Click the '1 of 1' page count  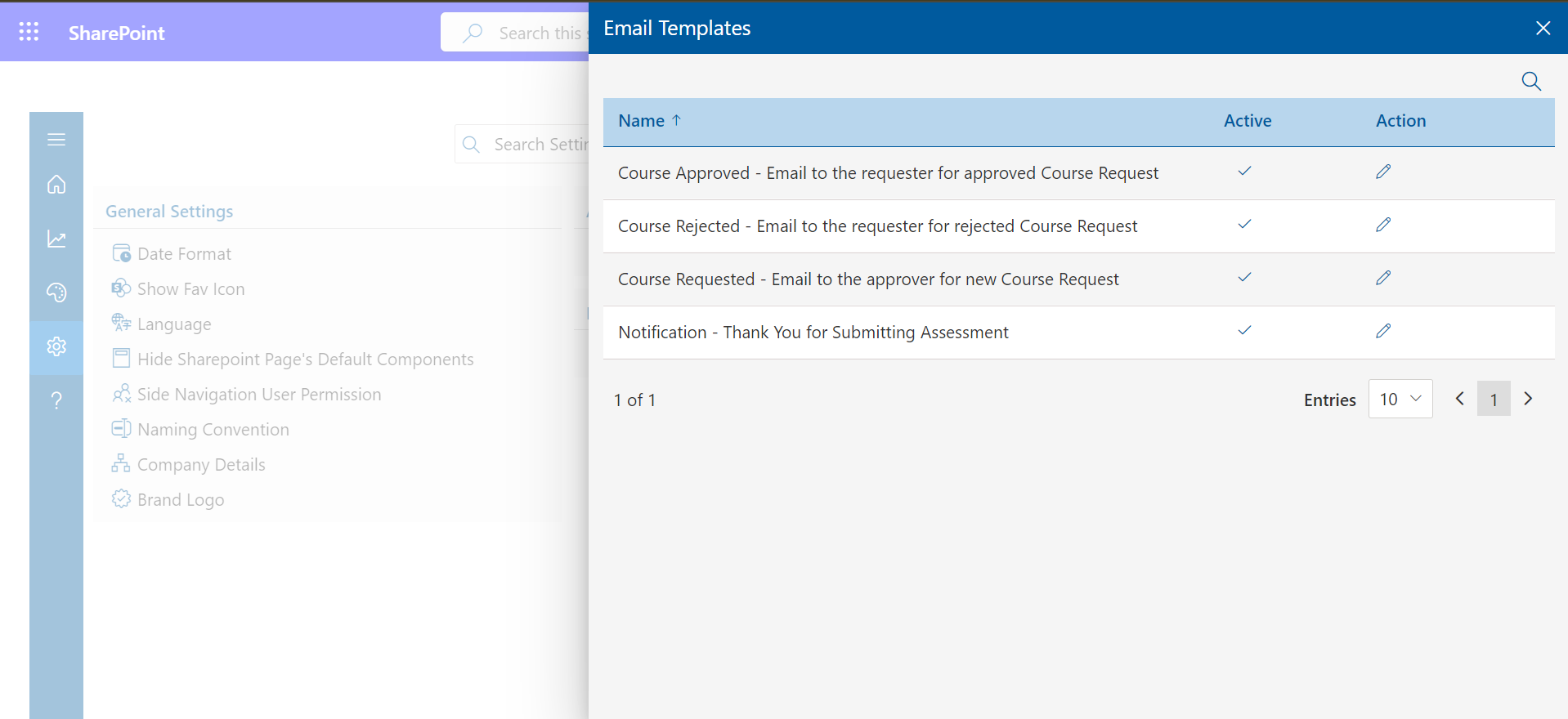[x=635, y=400]
